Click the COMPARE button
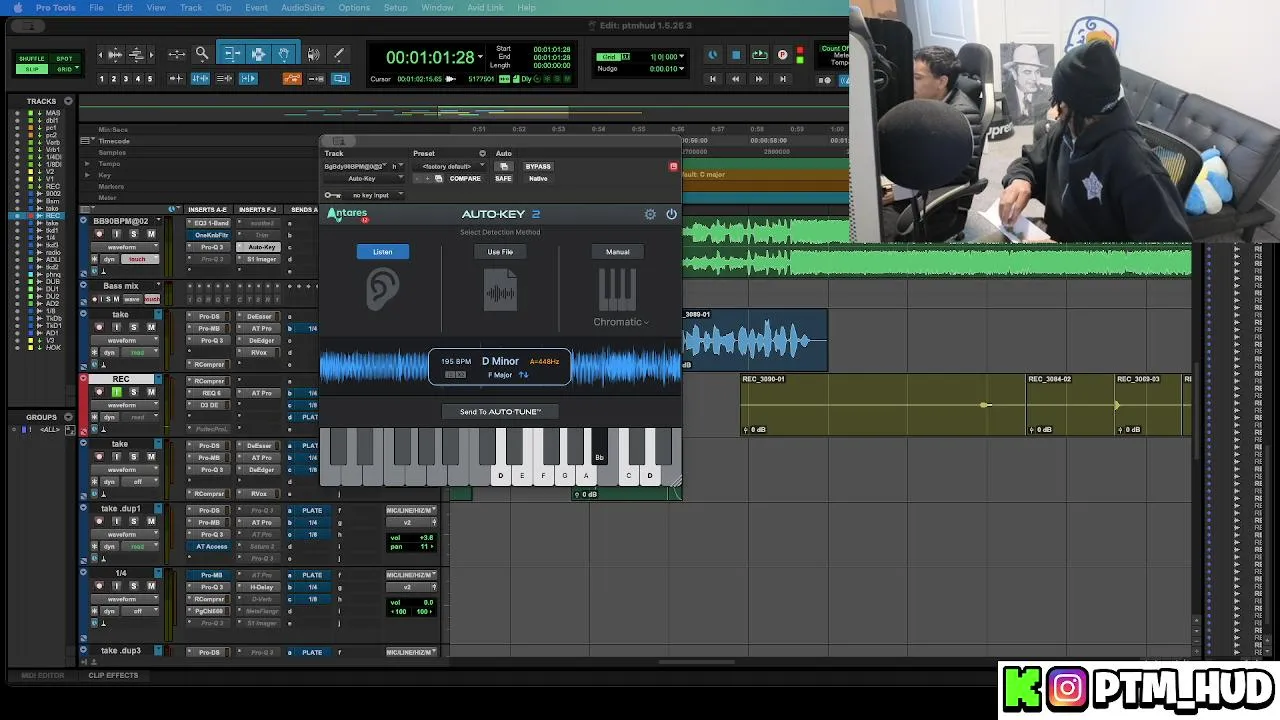This screenshot has width=1280, height=720. click(465, 179)
